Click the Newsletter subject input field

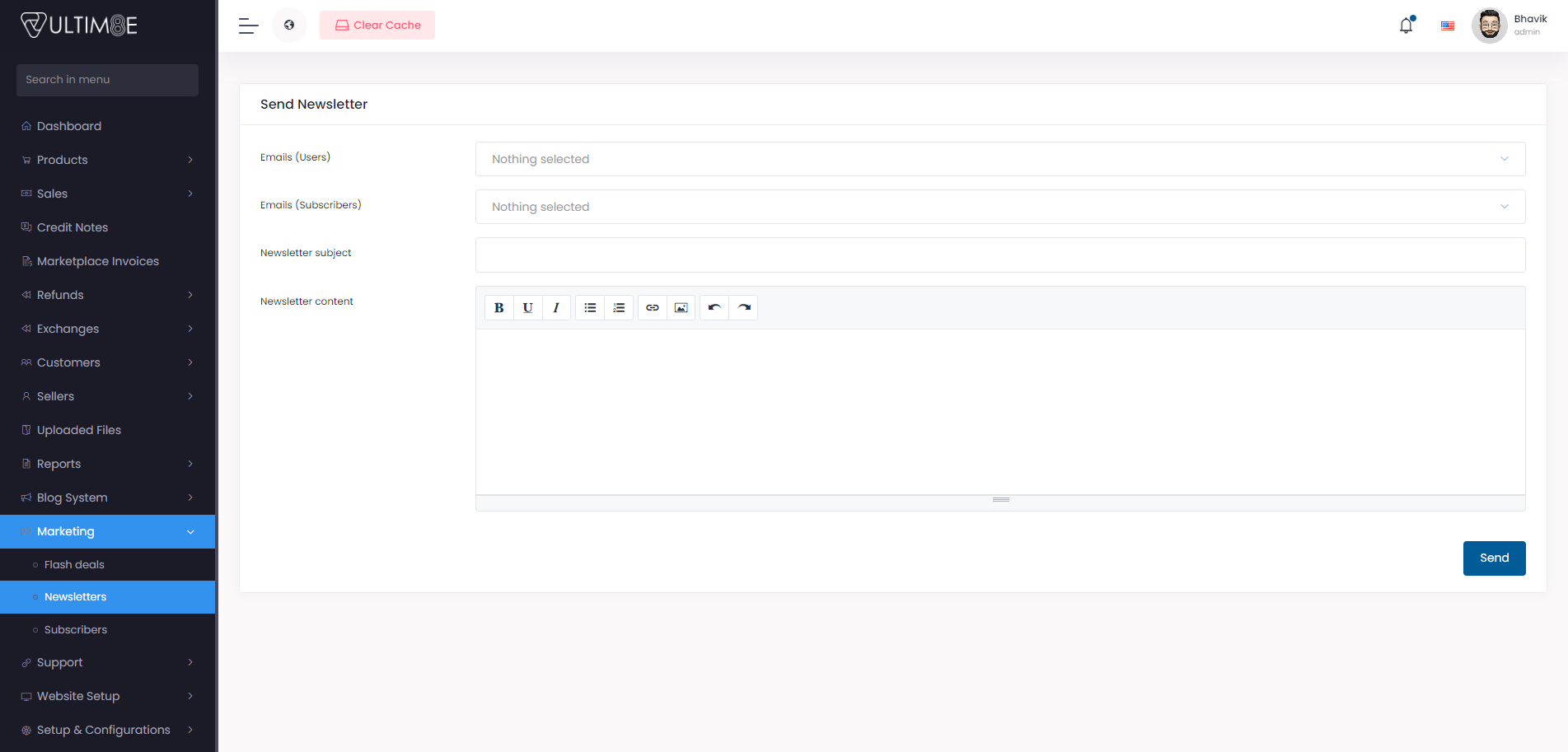pyautogui.click(x=999, y=255)
